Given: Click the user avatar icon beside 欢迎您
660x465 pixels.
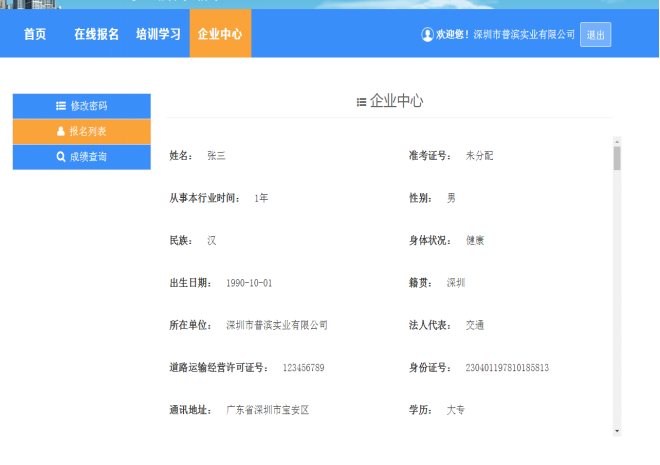Looking at the screenshot, I should click(x=427, y=35).
